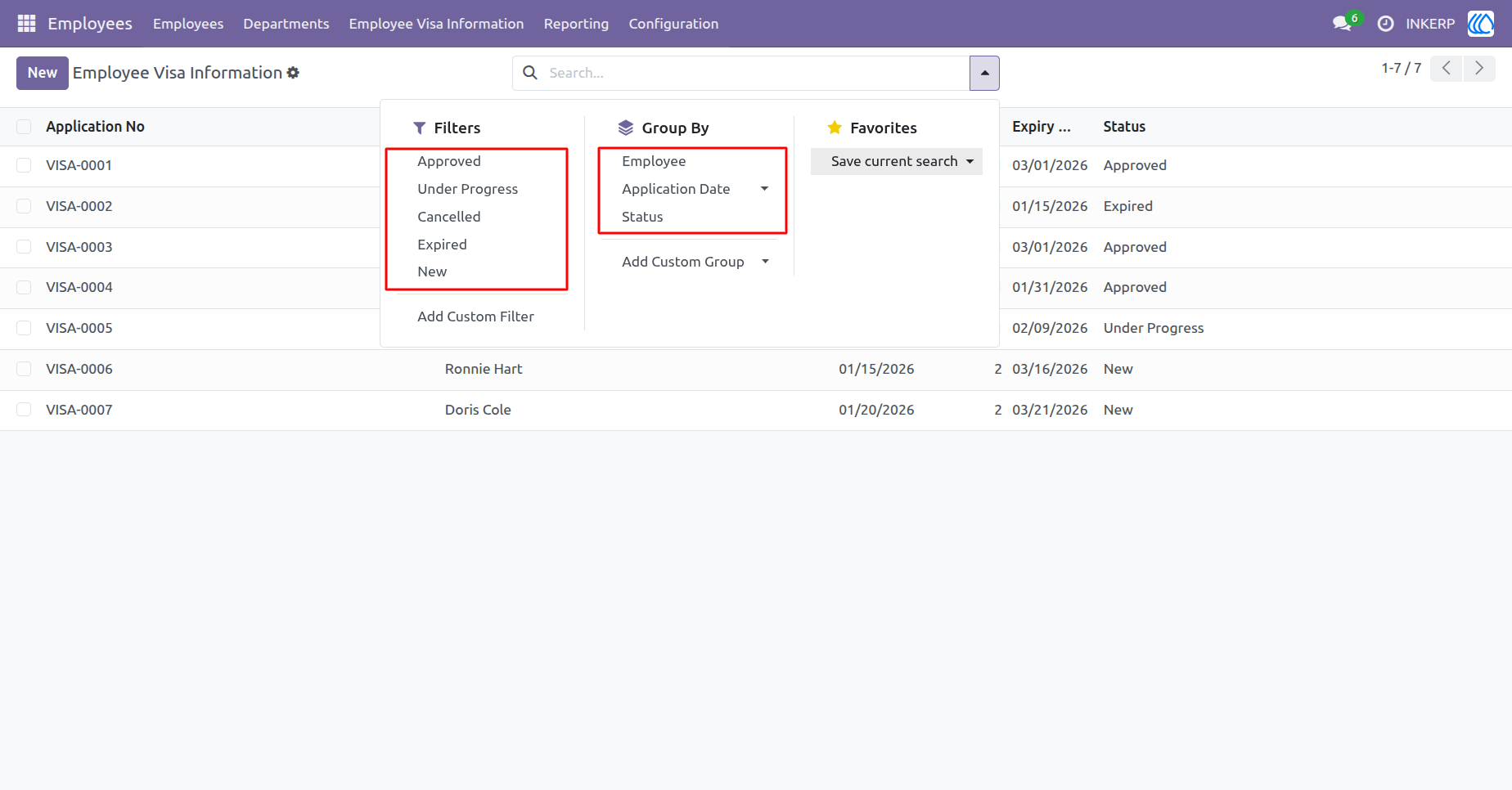Screen dimensions: 1512x790
Task: Go to the next page arrow
Action: (1479, 69)
